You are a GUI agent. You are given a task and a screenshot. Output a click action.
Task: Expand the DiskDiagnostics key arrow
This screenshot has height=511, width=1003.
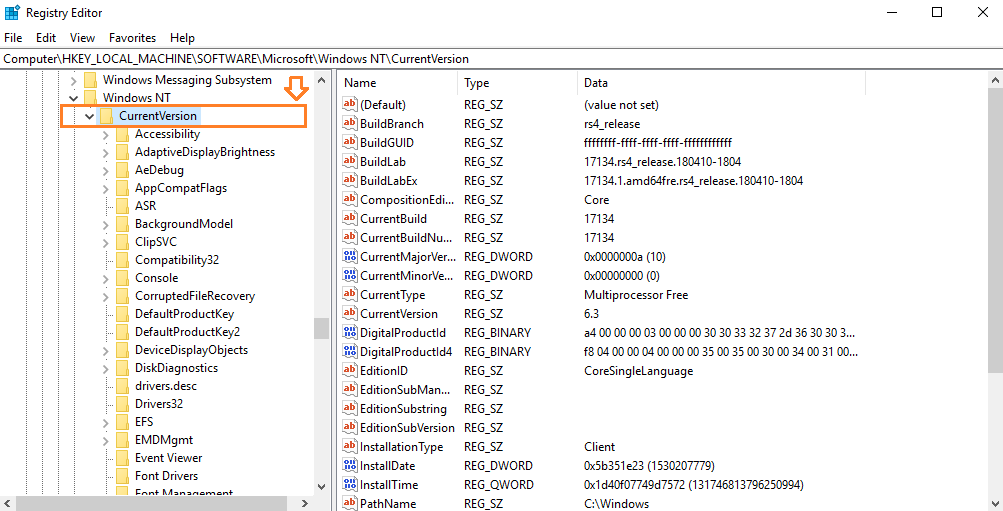(106, 368)
